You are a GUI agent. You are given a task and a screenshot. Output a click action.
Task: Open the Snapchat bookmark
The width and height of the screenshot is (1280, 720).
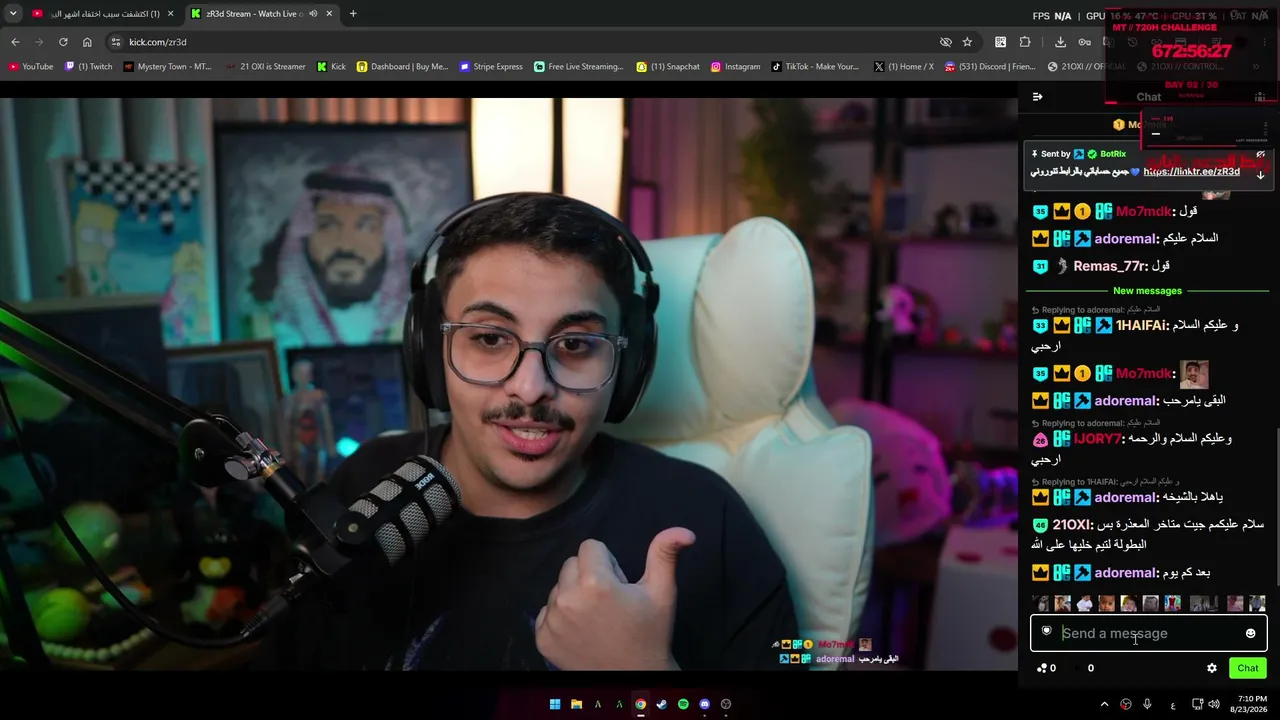[x=668, y=67]
